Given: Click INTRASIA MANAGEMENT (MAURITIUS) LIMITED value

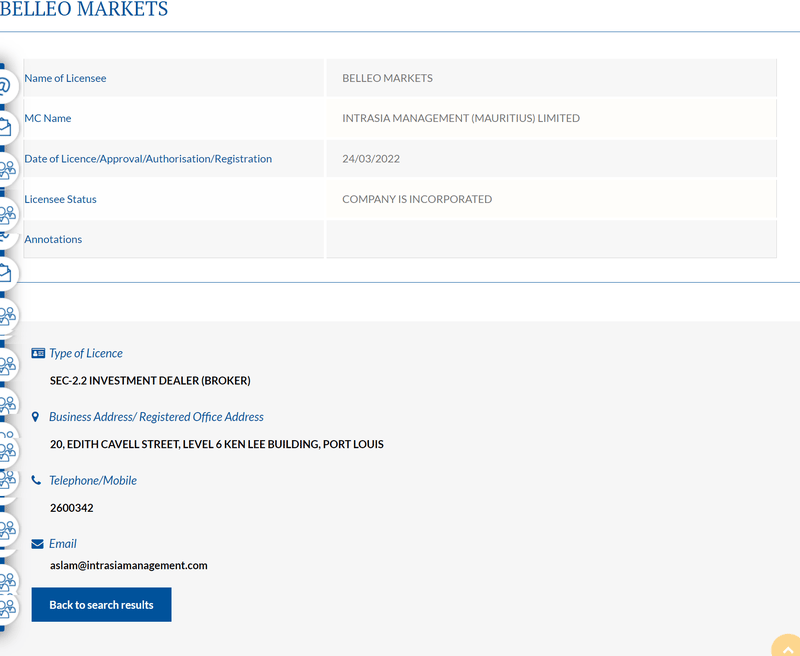Looking at the screenshot, I should click(461, 118).
